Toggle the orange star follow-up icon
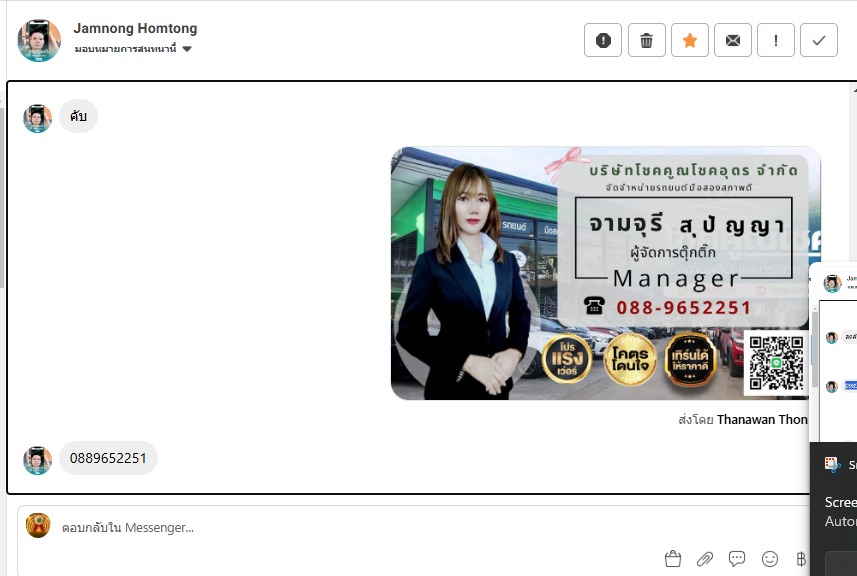 (690, 40)
